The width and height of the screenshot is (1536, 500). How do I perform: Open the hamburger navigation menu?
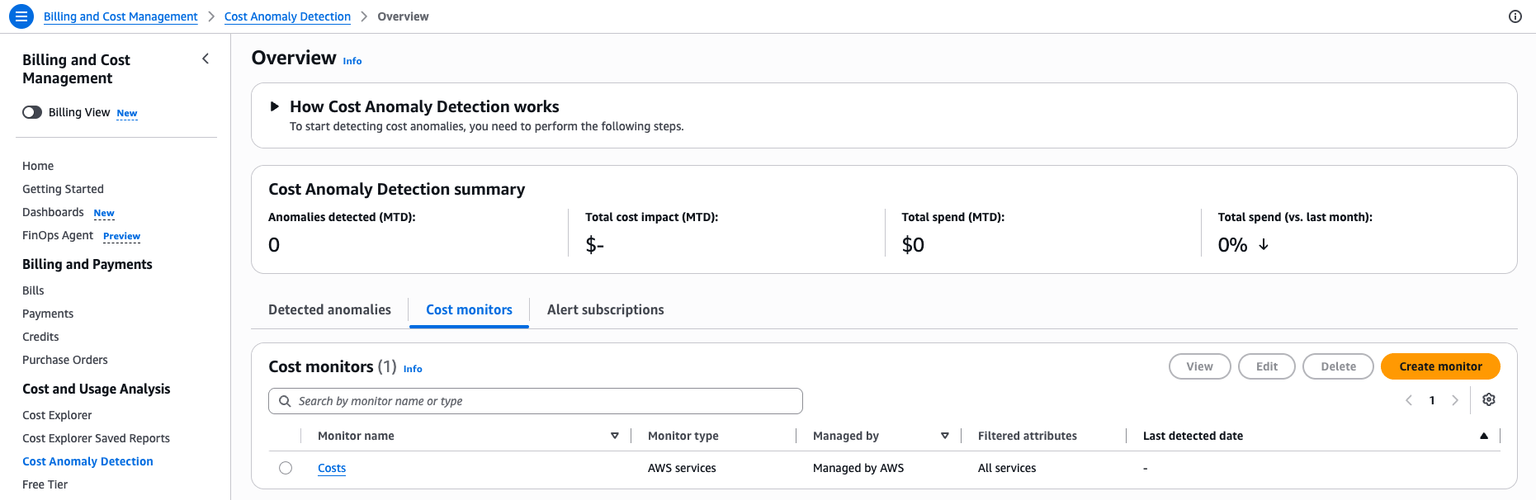coord(21,17)
